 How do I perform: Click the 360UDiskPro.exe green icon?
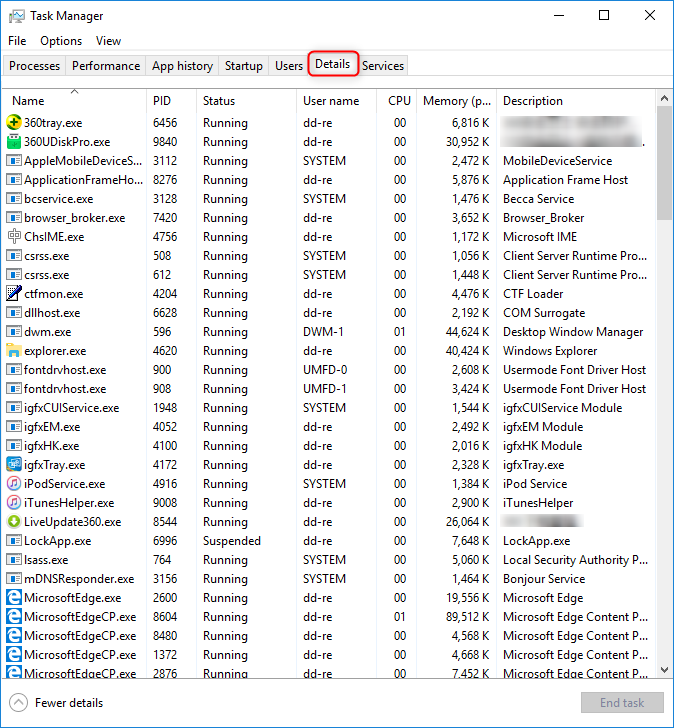point(14,142)
